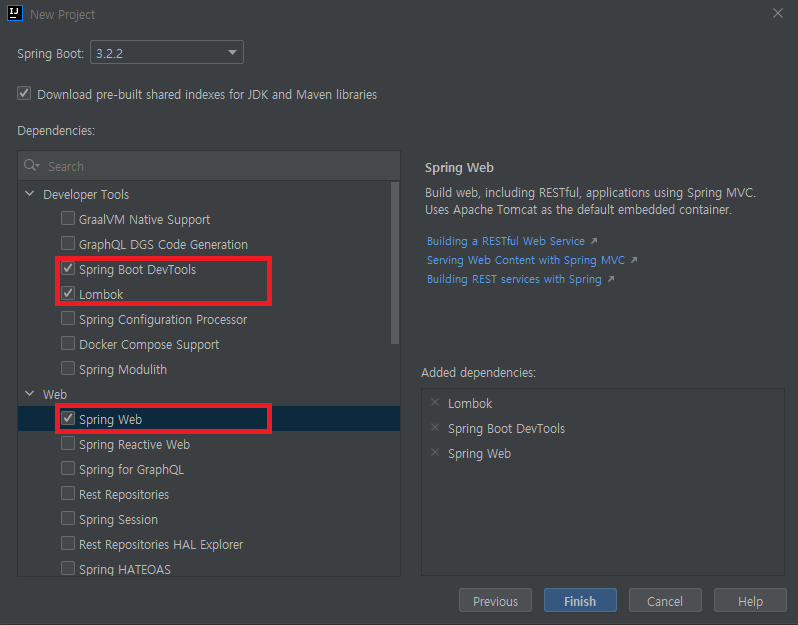Click the IntelliJ IDEA logo icon
Image resolution: width=798 pixels, height=625 pixels.
[15, 13]
